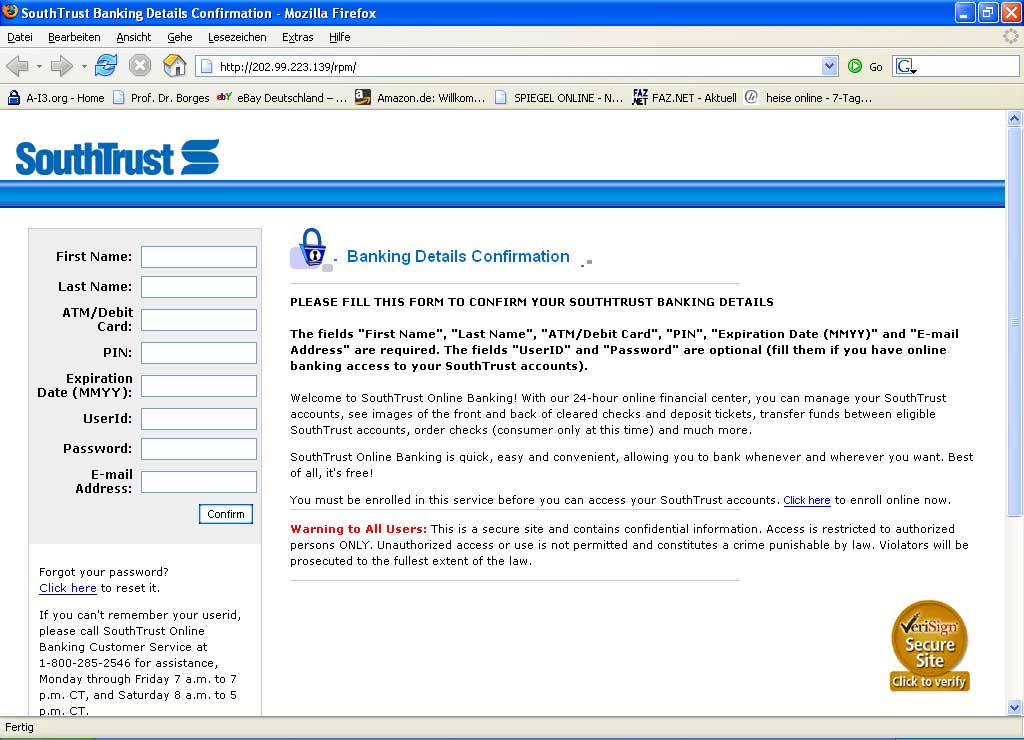Screen dimensions: 1024x740
Task: Click the red Warning to All Users text
Action: [359, 529]
